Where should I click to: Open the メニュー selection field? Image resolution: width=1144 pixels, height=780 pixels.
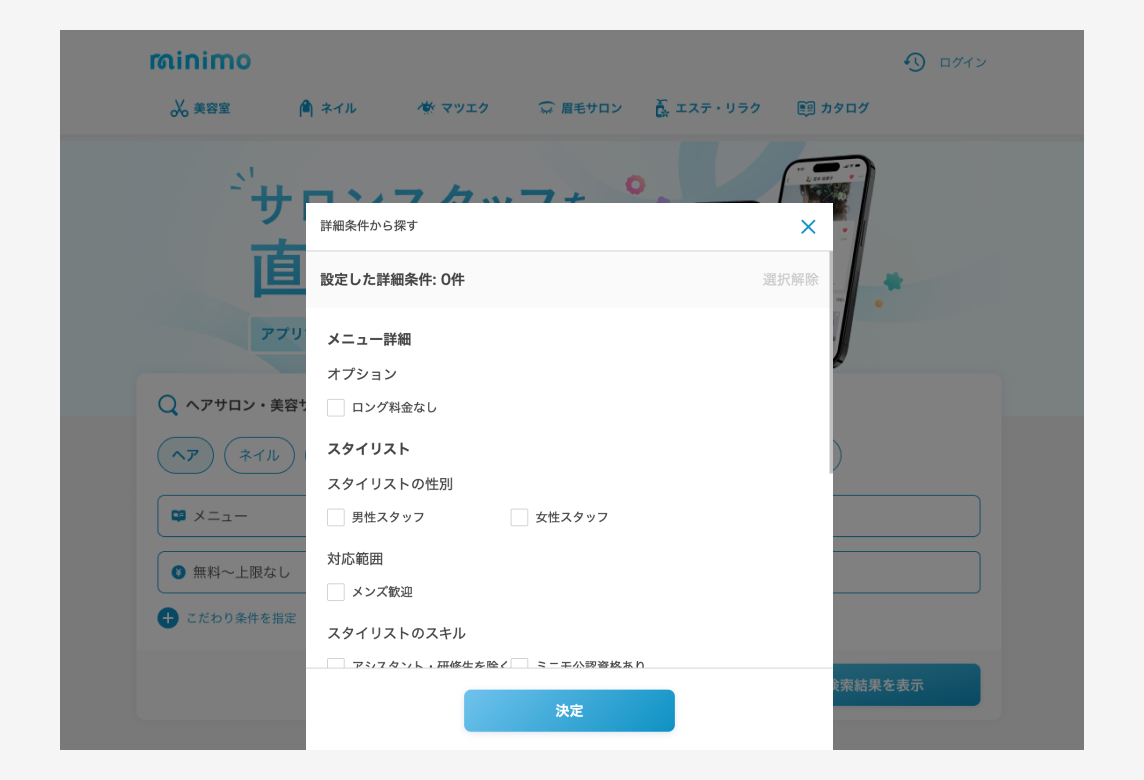coord(232,516)
